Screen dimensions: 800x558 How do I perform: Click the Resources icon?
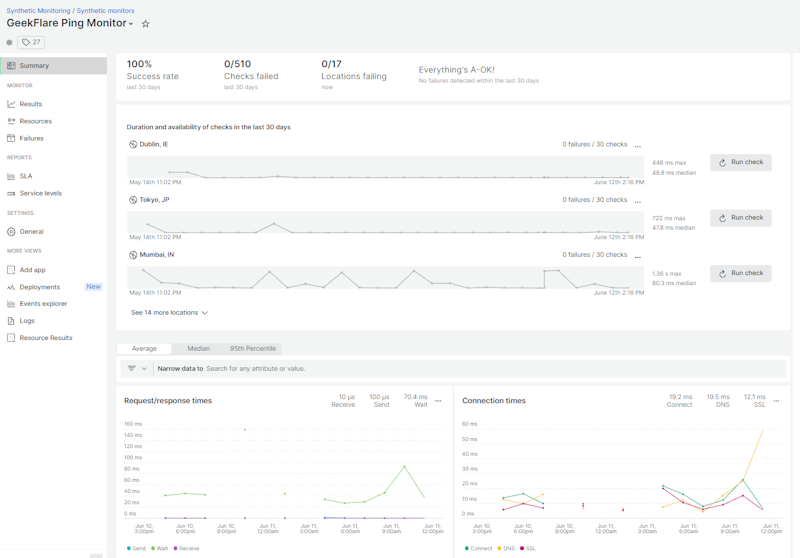pos(11,121)
